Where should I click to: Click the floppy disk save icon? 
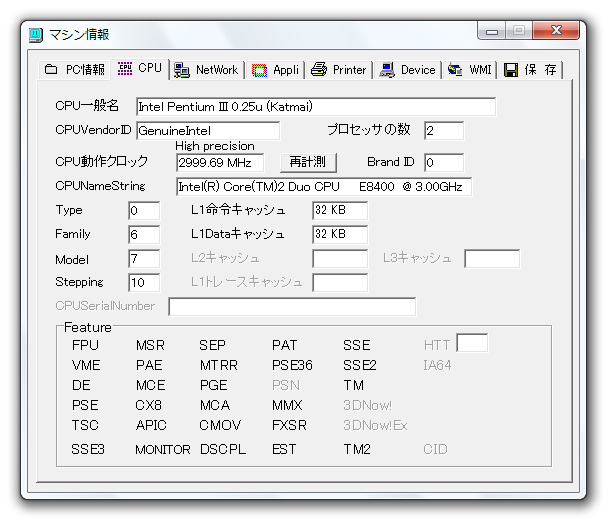(511, 70)
